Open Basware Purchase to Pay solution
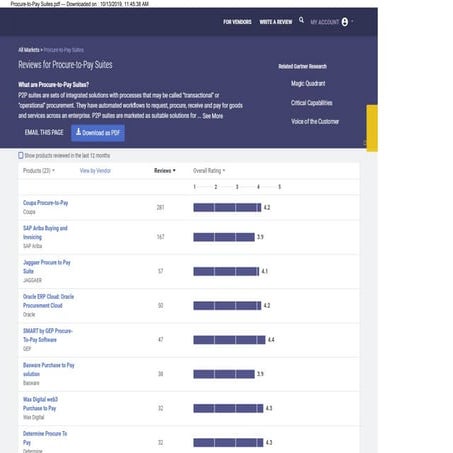 49,370
